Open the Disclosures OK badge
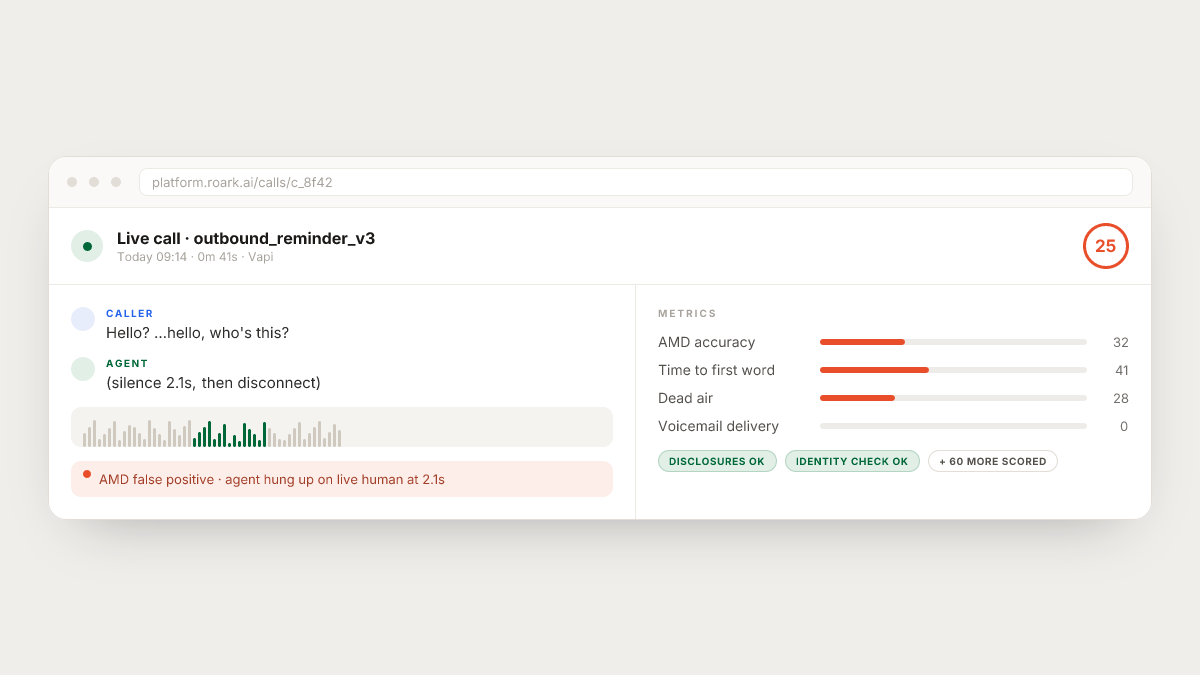This screenshot has height=675, width=1200. tap(717, 461)
